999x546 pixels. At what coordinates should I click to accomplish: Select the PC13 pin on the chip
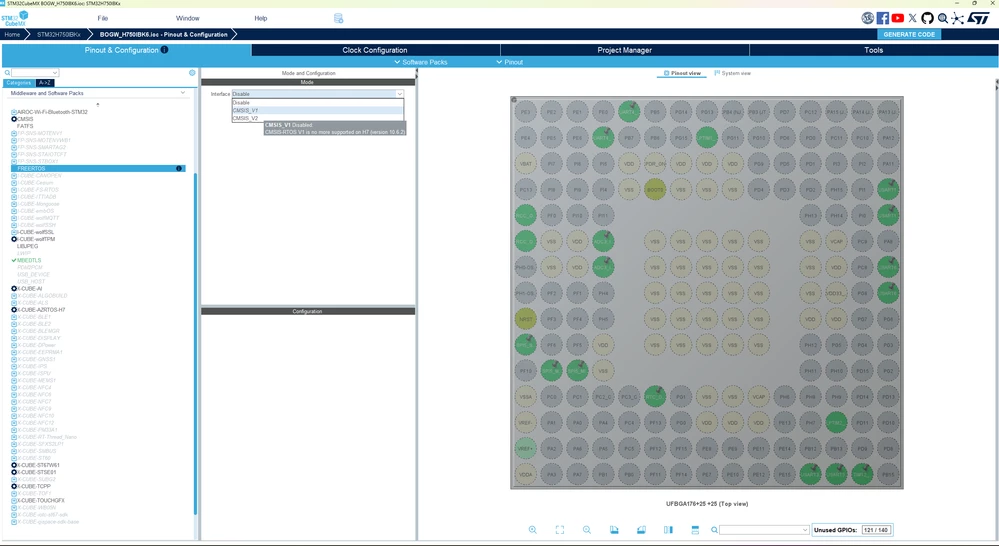[x=525, y=189]
